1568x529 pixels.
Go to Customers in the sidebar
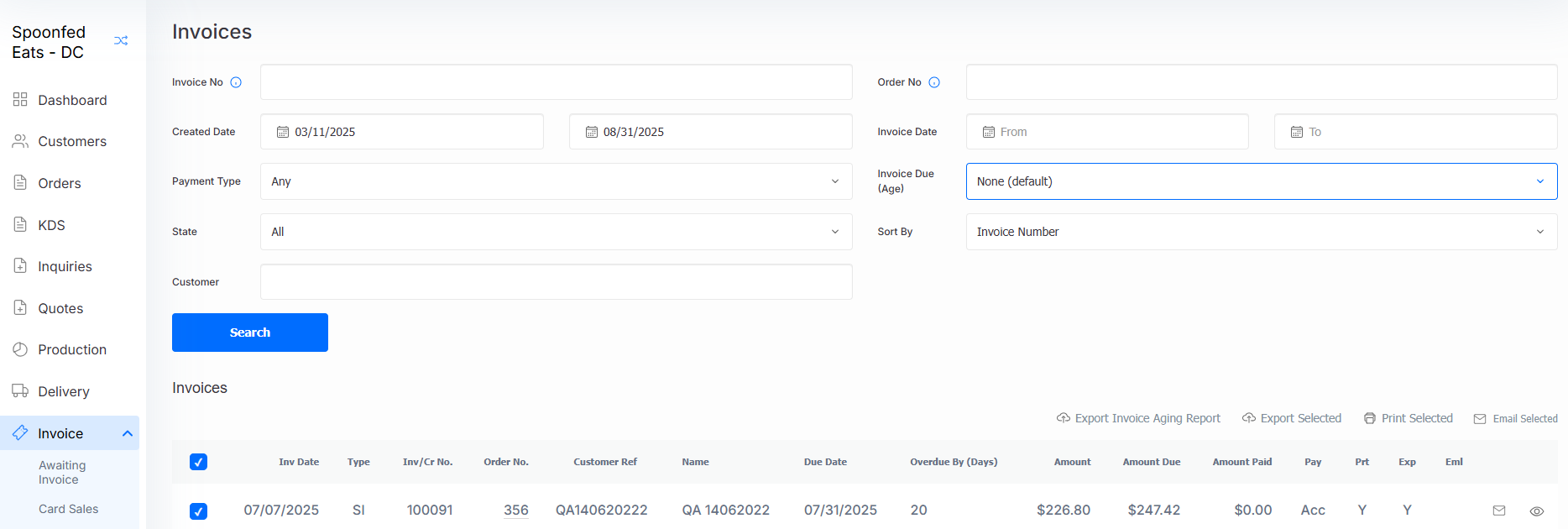coord(72,141)
